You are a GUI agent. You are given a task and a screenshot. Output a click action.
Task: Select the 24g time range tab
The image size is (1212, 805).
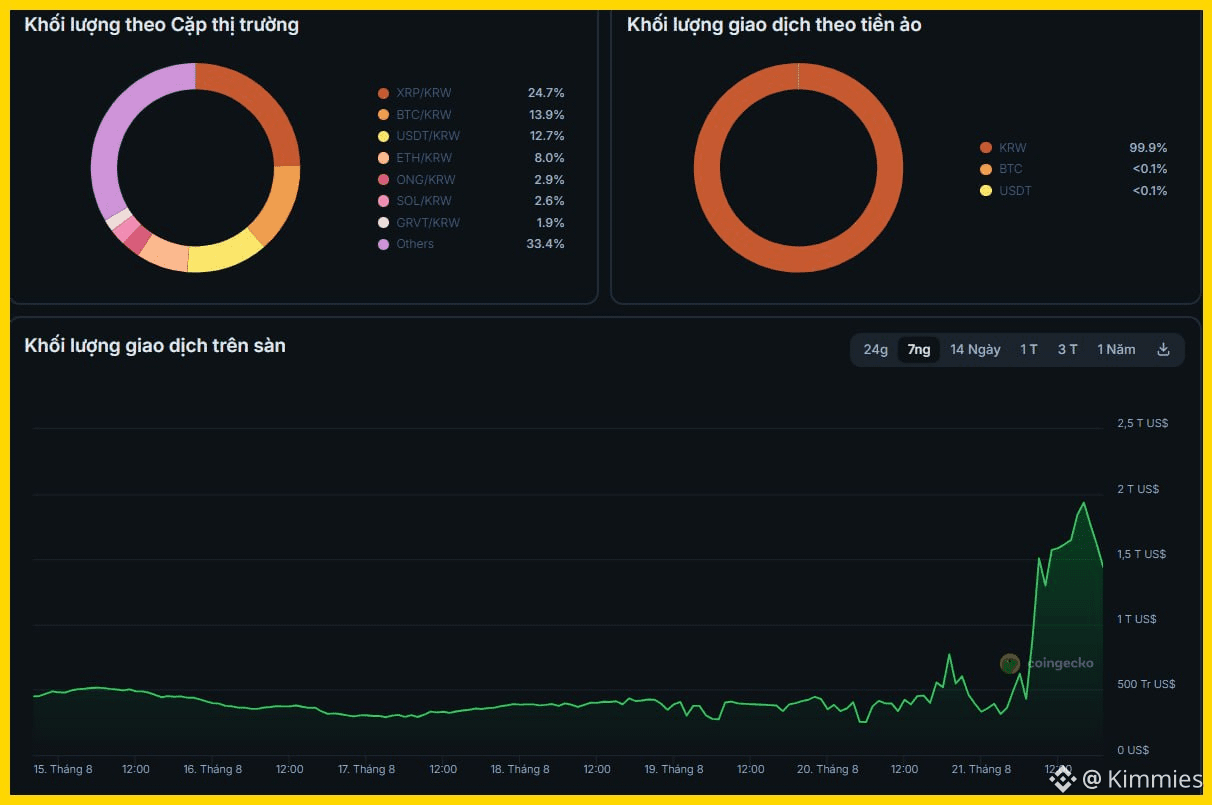(875, 350)
